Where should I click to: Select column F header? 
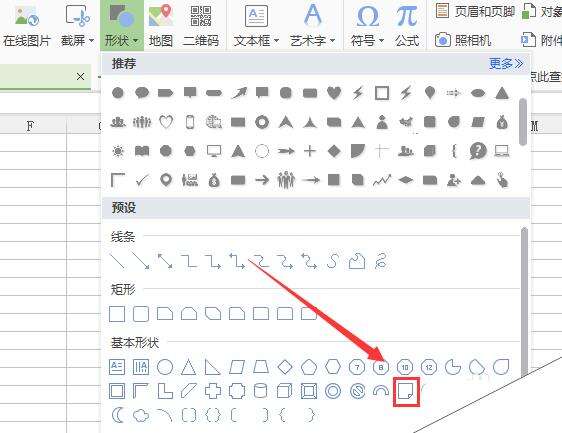tap(30, 126)
